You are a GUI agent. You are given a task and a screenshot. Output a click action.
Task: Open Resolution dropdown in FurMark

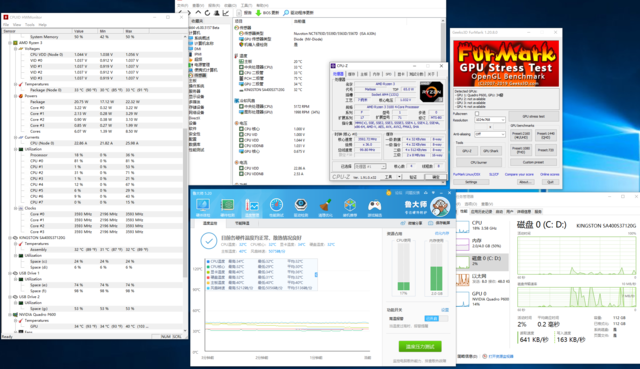(x=490, y=120)
